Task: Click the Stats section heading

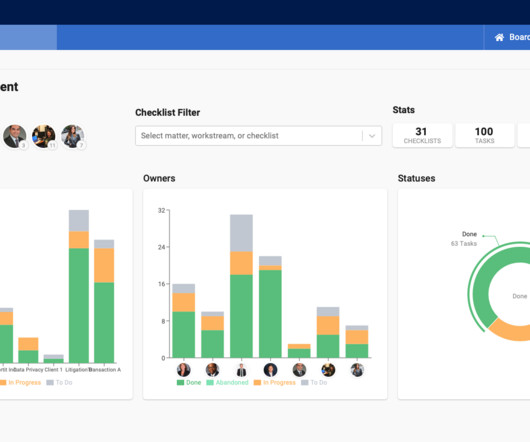Action: pyautogui.click(x=404, y=110)
